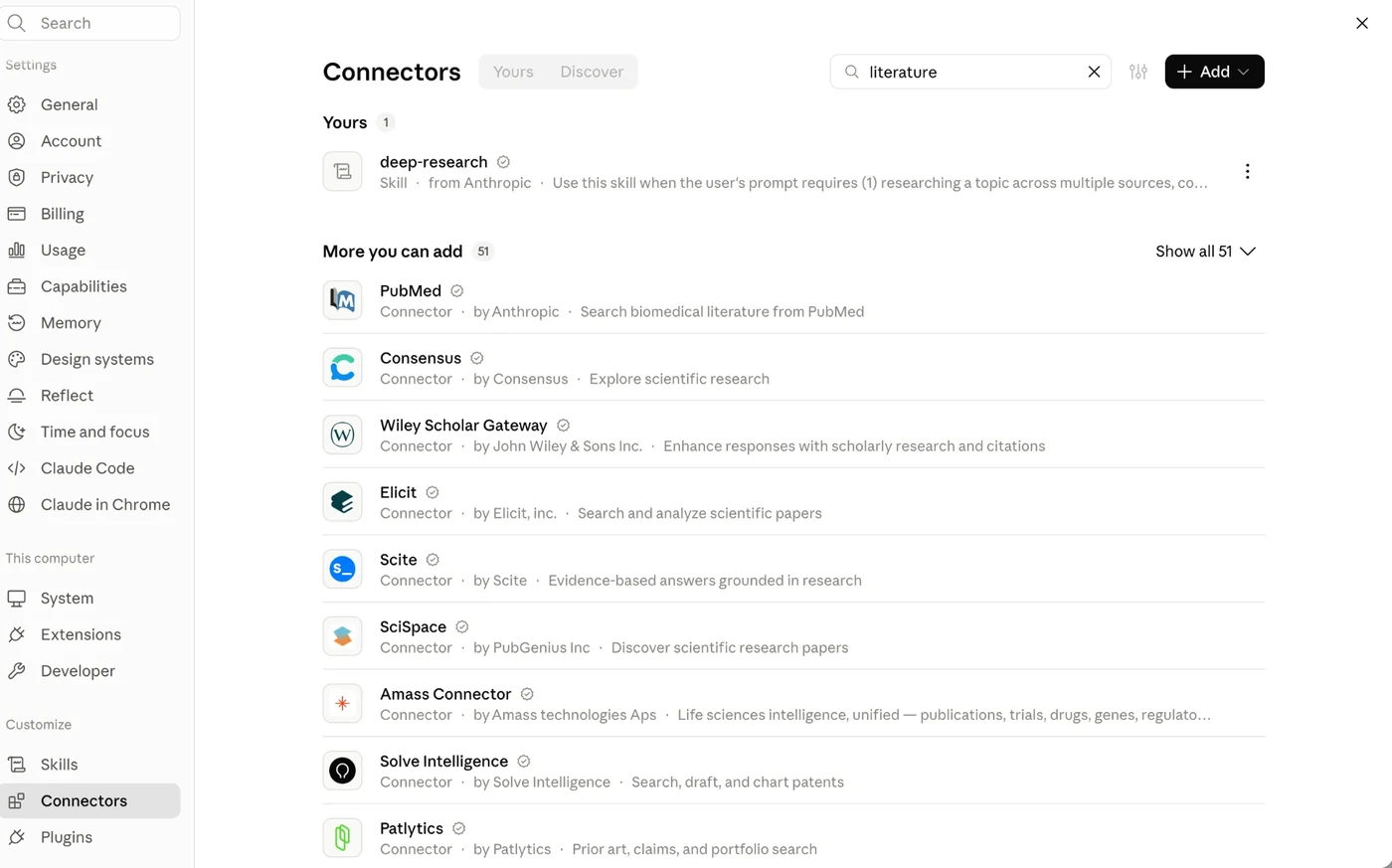The image size is (1392, 868).
Task: Open the Amass Connector icon
Action: click(x=342, y=703)
